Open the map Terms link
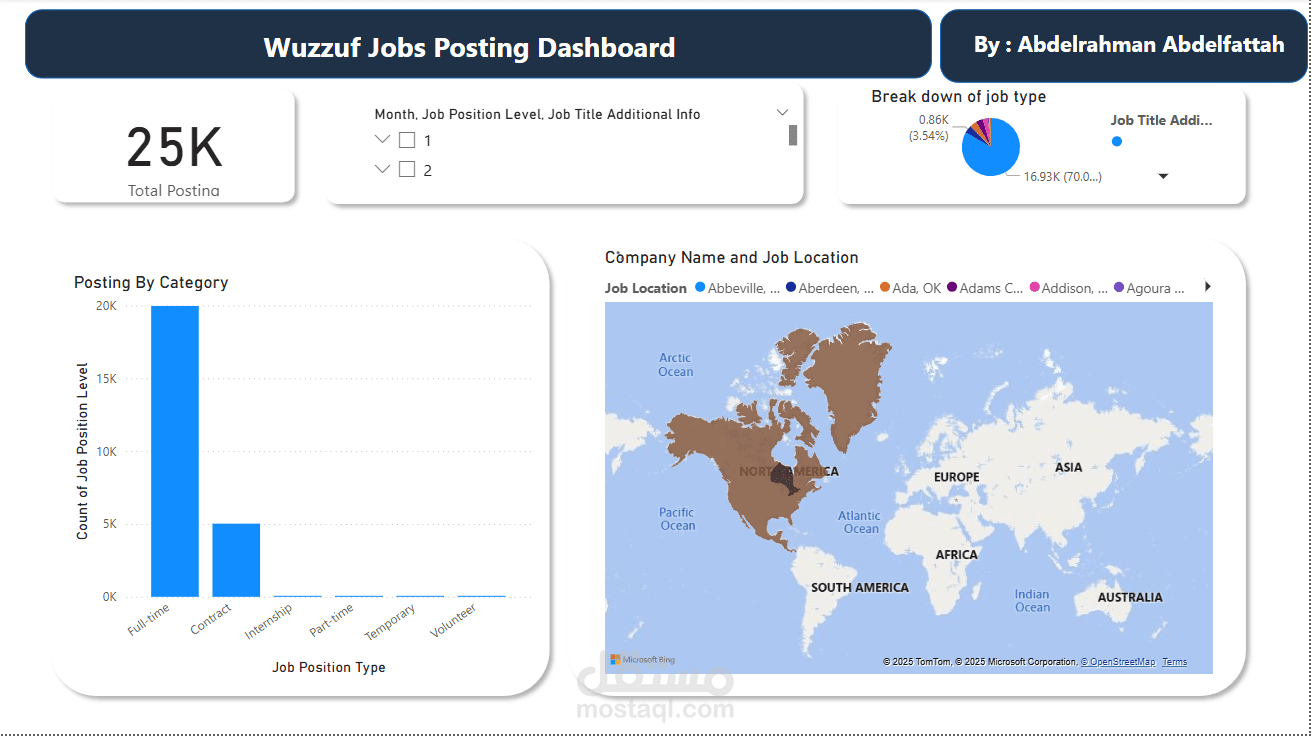 pyautogui.click(x=1175, y=662)
